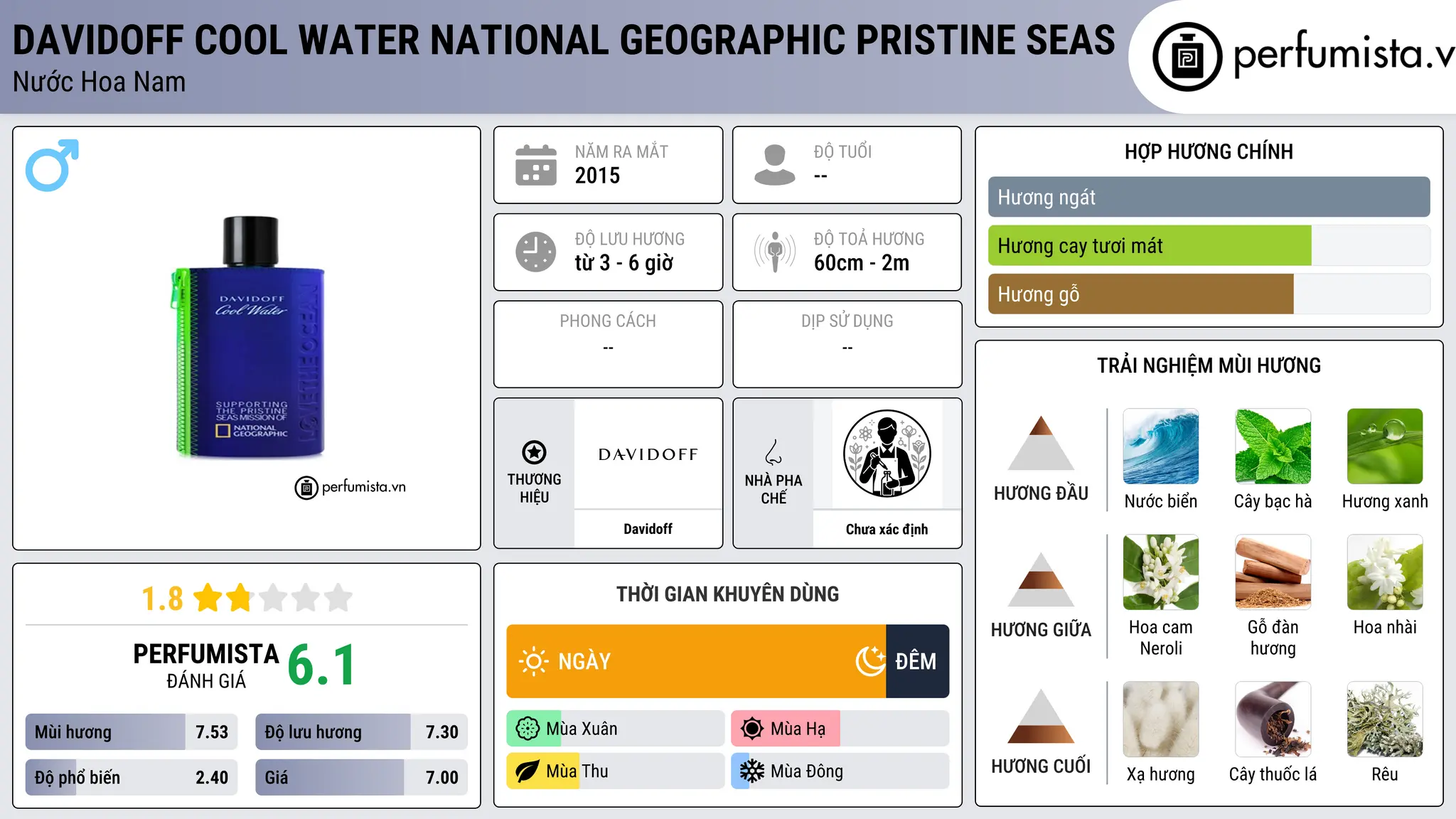Click the perfumista.v header site name
Viewport: 1456px width, 819px height.
point(1344,55)
